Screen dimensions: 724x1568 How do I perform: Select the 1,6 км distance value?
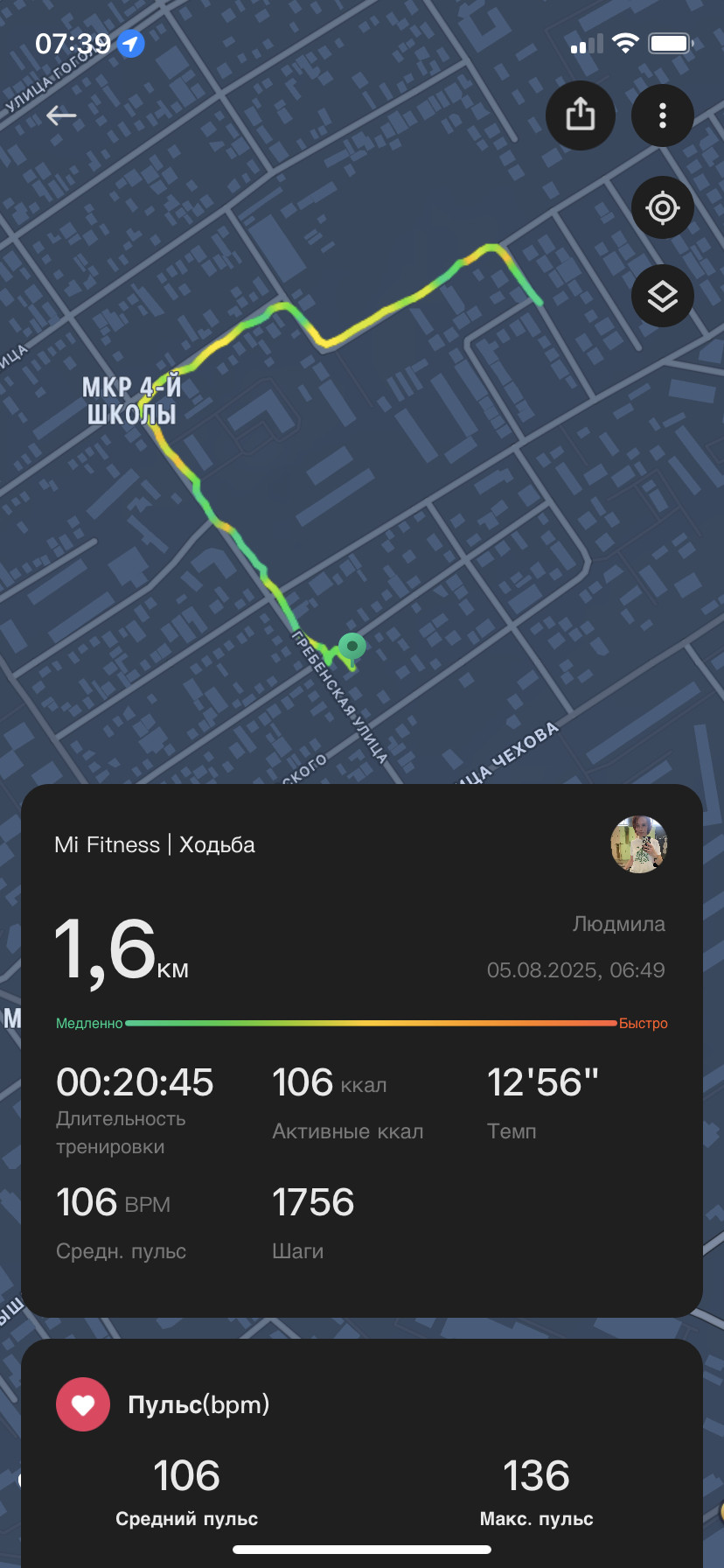pyautogui.click(x=121, y=951)
